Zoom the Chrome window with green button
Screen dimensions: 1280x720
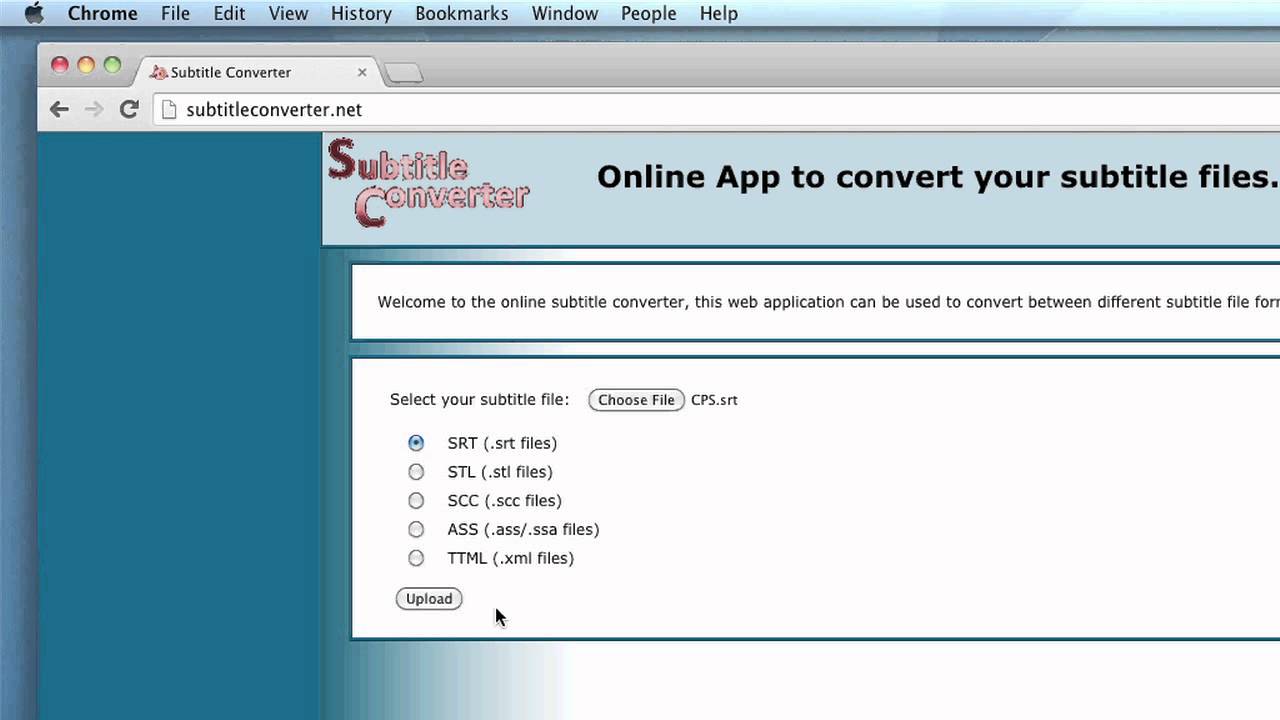(x=112, y=65)
